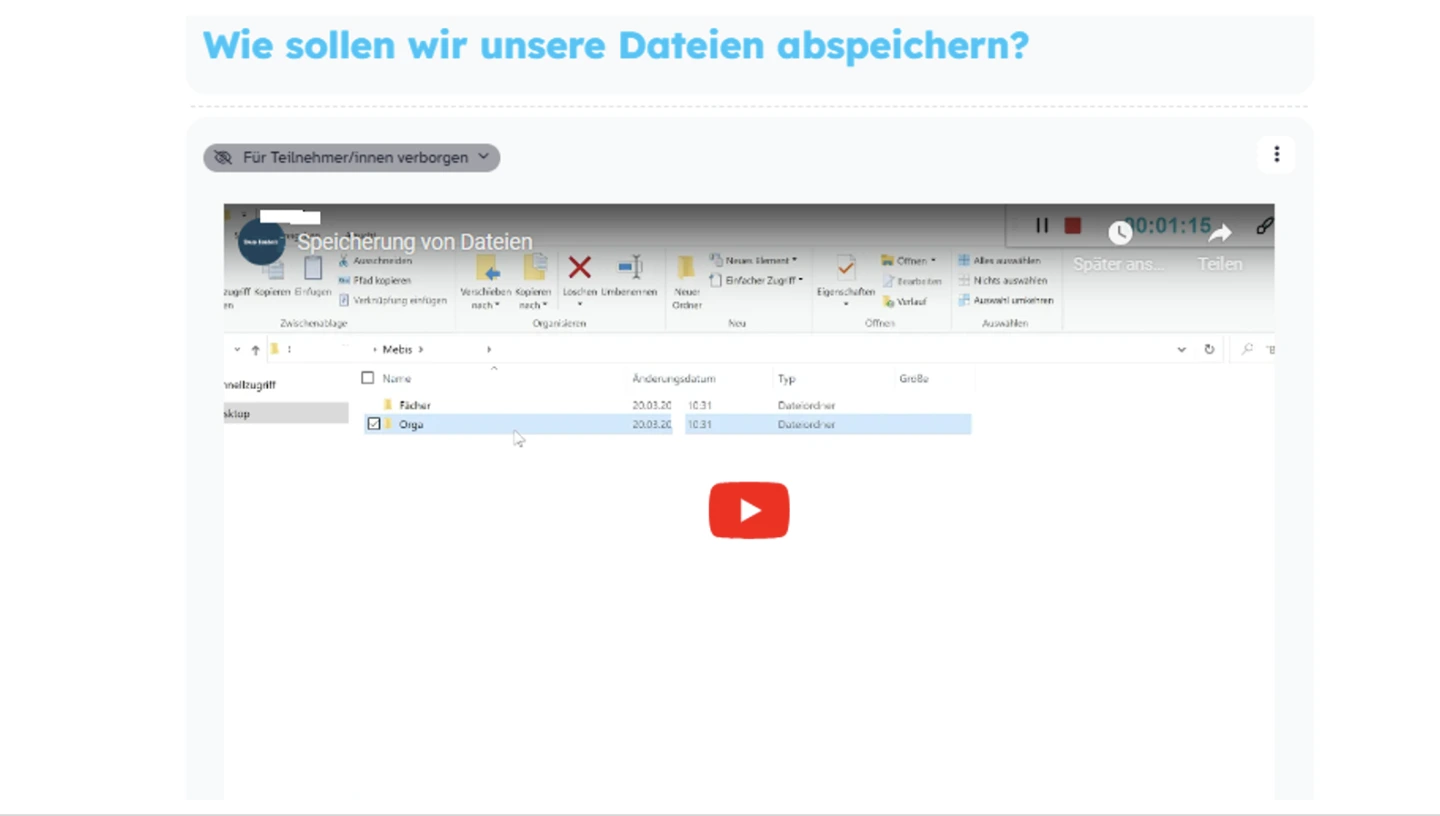The height and width of the screenshot is (816, 1440).
Task: Click the Umbenennen icon in ribbon
Action: coord(629,268)
